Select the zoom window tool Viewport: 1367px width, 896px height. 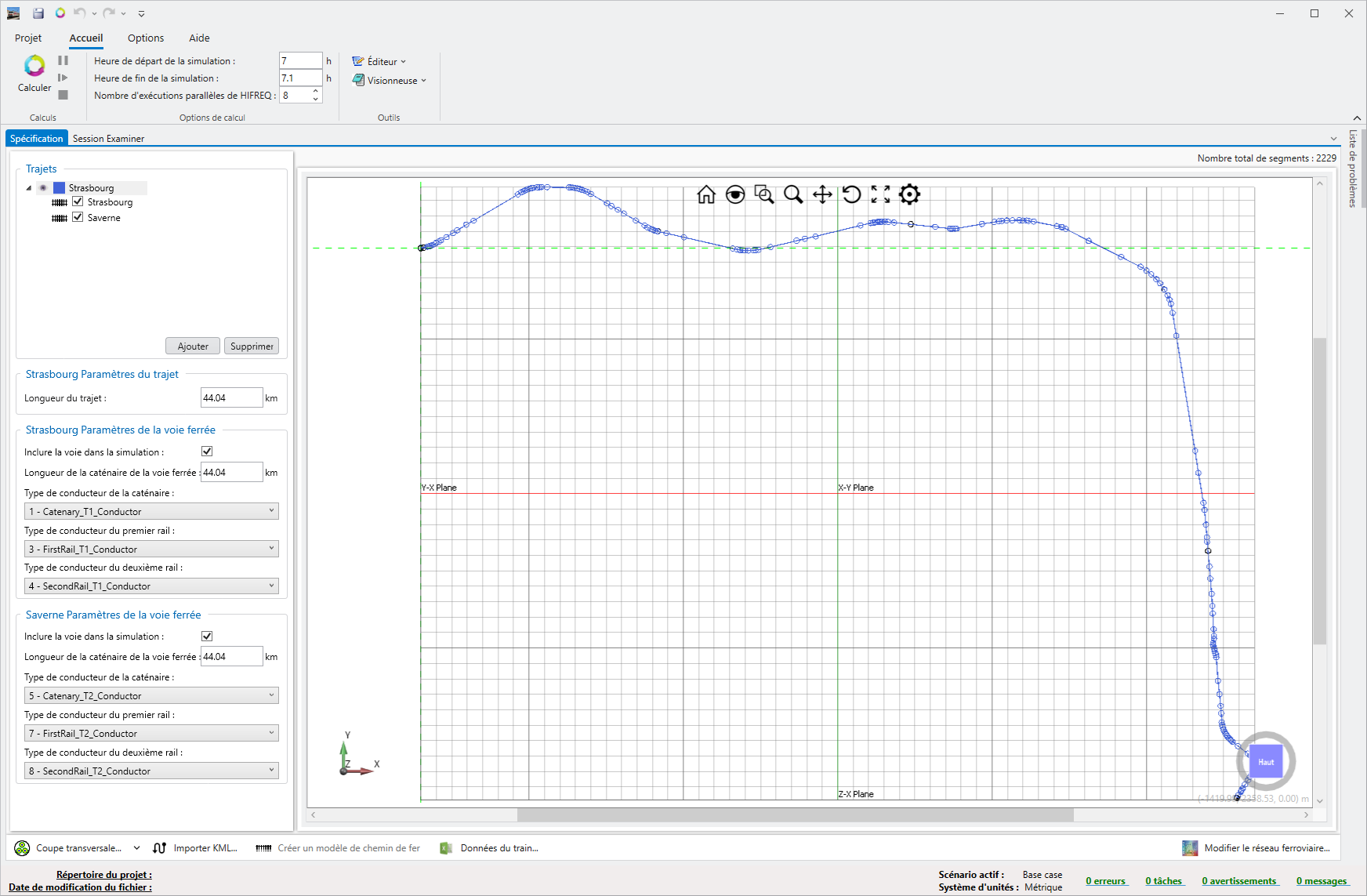764,194
